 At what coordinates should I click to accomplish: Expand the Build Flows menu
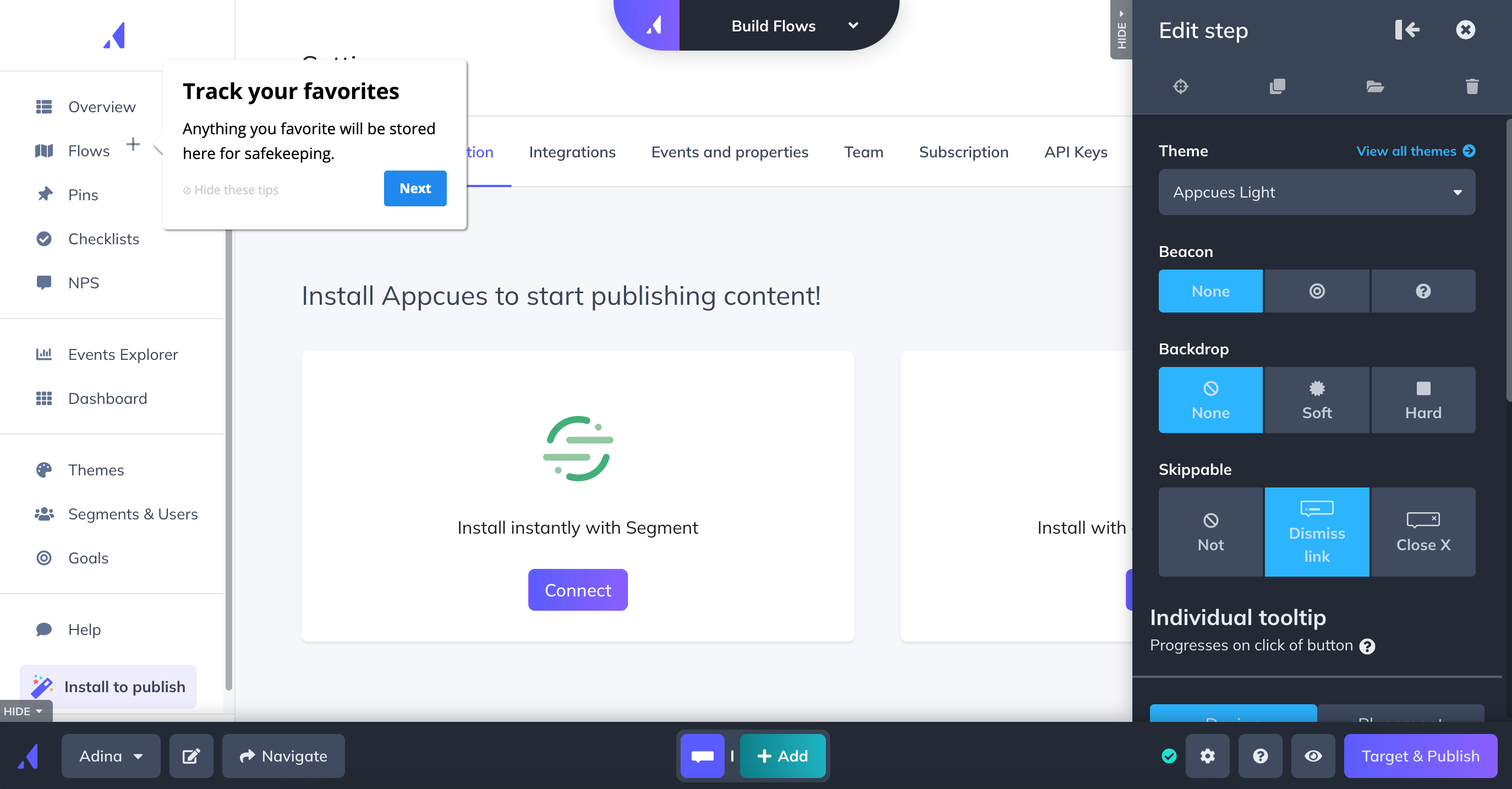(x=853, y=24)
